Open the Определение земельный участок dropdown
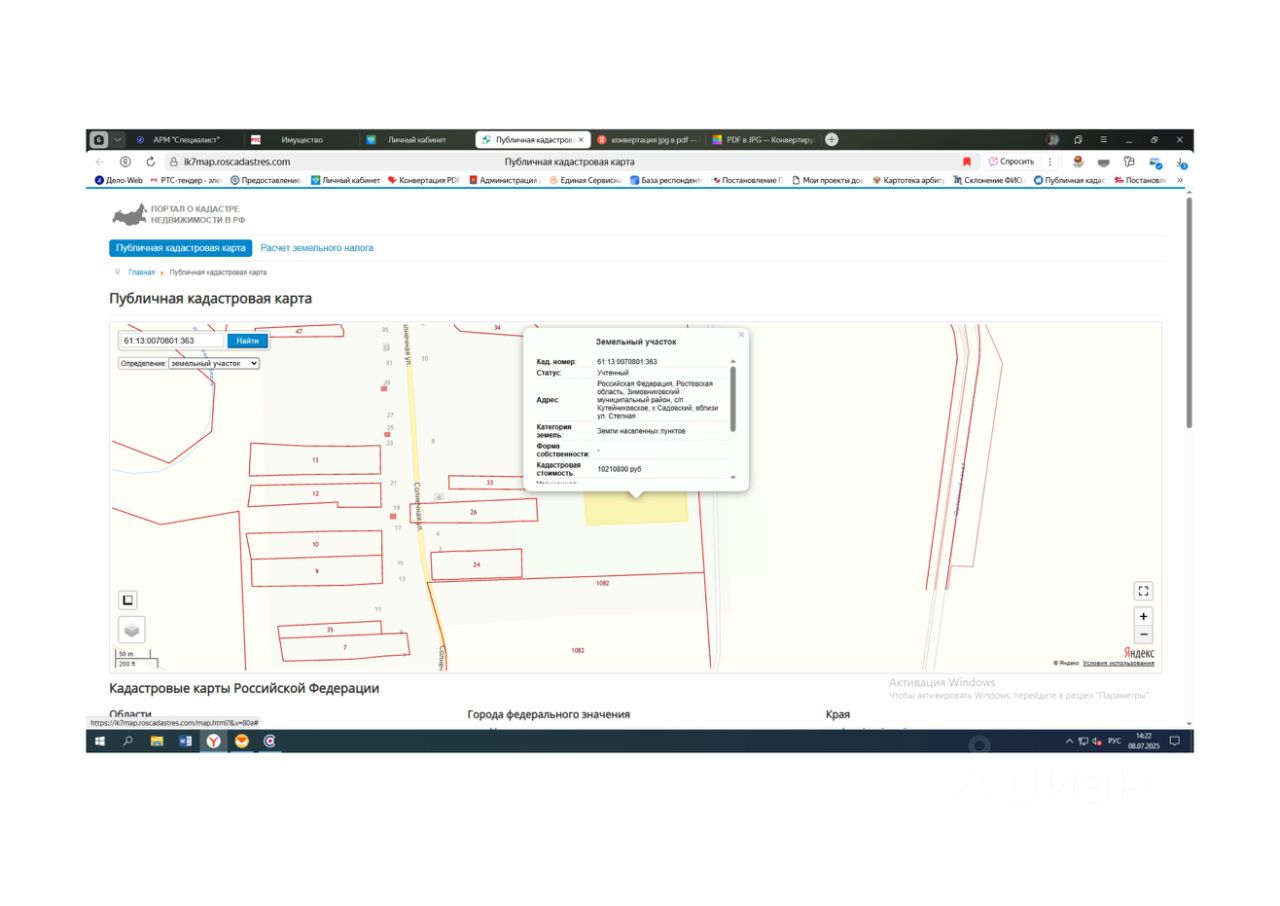The image size is (1280, 906). 214,363
